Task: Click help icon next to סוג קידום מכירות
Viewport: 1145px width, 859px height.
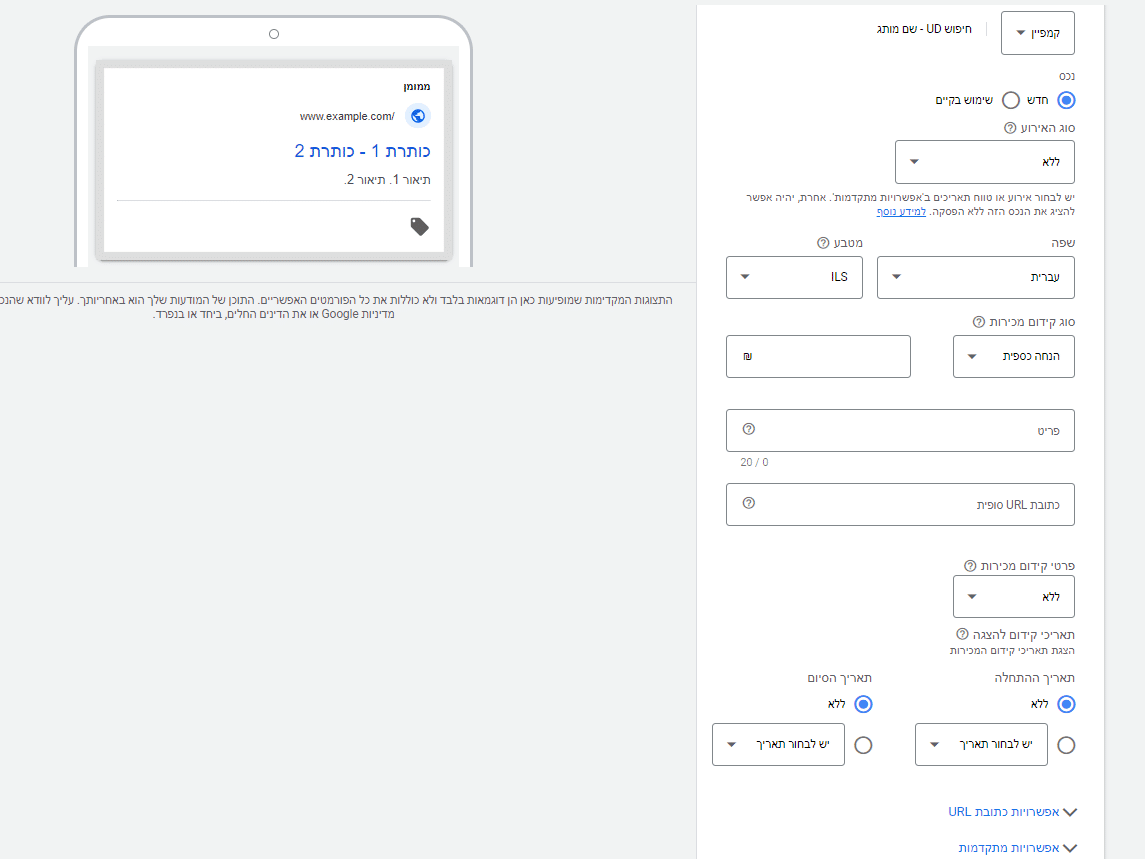Action: click(979, 322)
